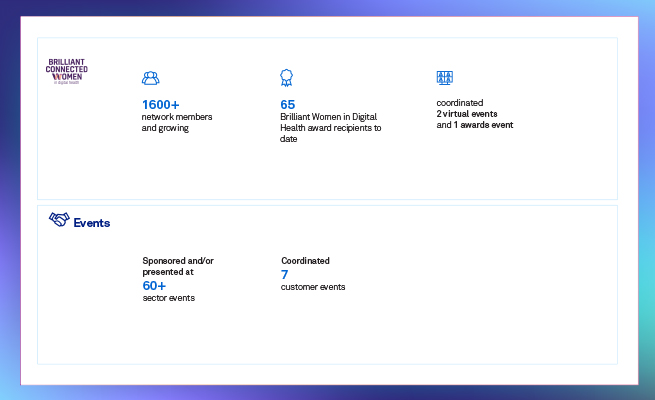Viewport: 655px width, 400px height.
Task: Click the number 65 statistic
Action: coord(287,104)
